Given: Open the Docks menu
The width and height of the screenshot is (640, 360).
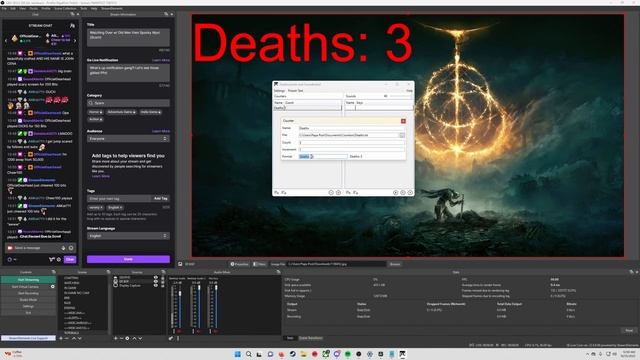Looking at the screenshot, I should pos(33,8).
